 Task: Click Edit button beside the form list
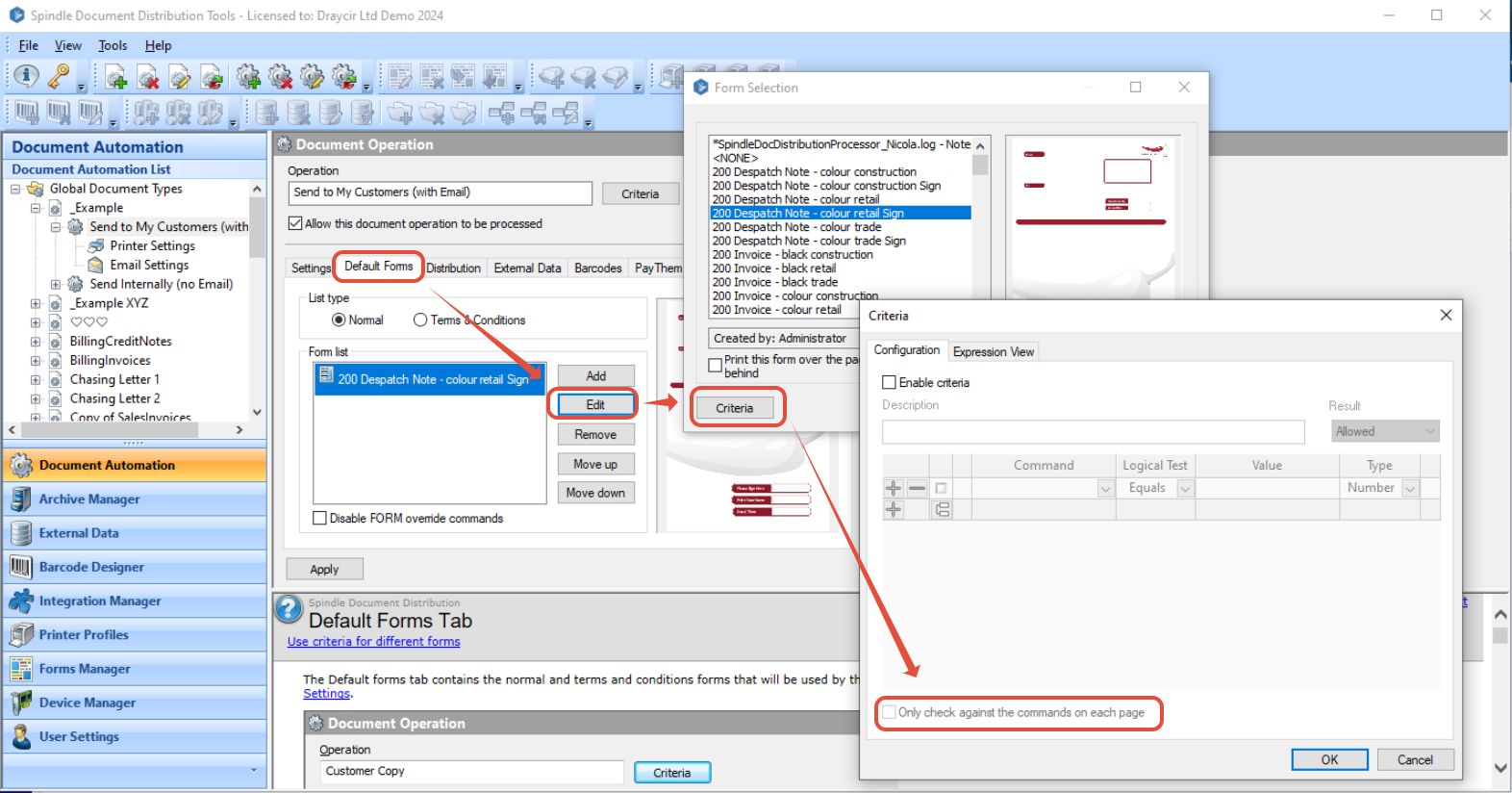pyautogui.click(x=595, y=405)
